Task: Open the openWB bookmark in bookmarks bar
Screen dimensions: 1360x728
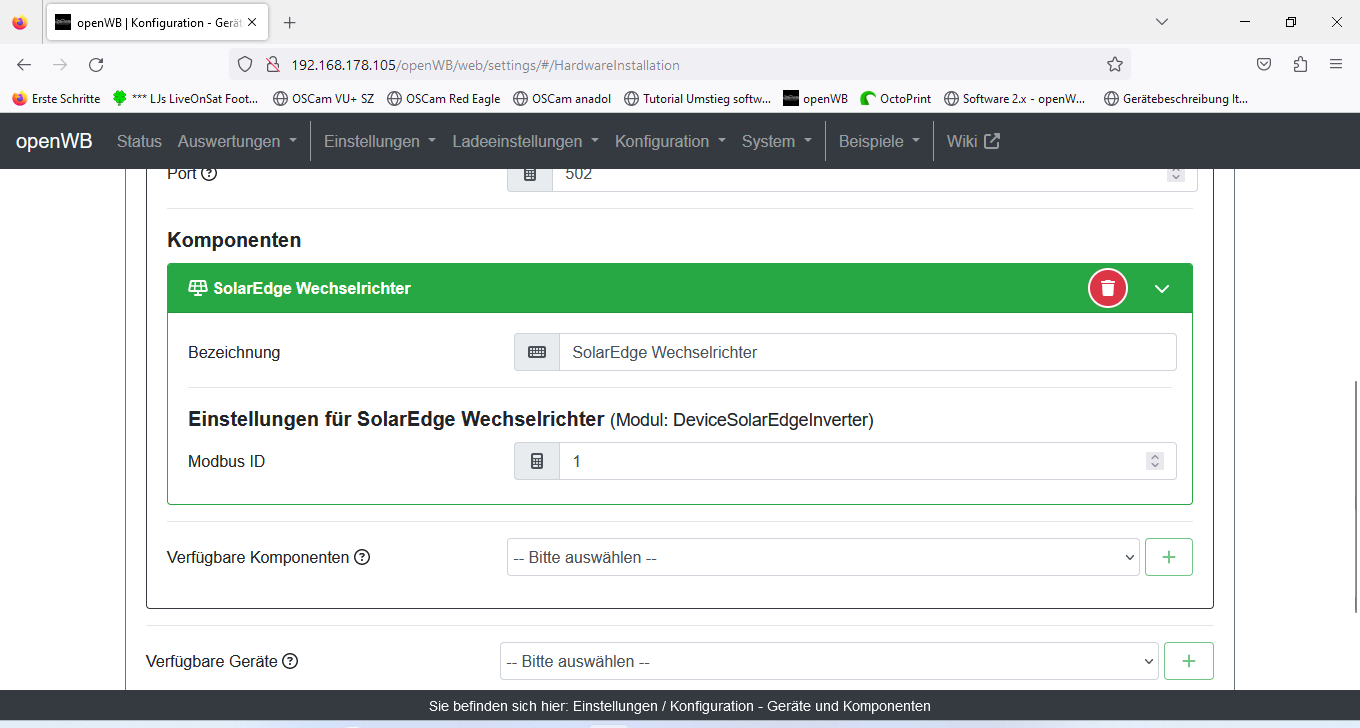Action: (x=815, y=99)
